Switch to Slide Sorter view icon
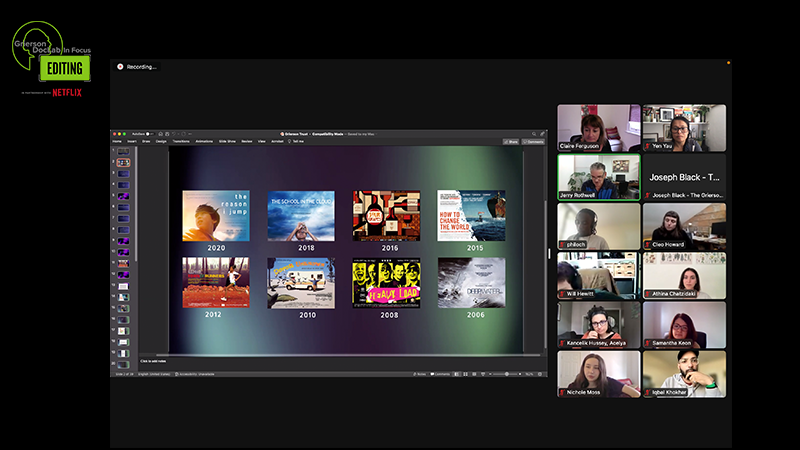 coord(465,374)
